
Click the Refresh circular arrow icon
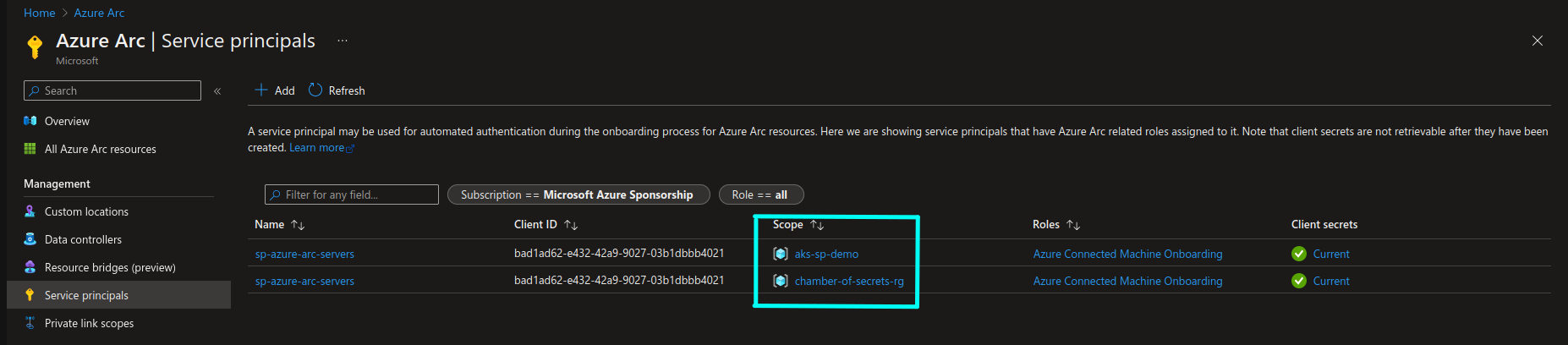point(315,90)
